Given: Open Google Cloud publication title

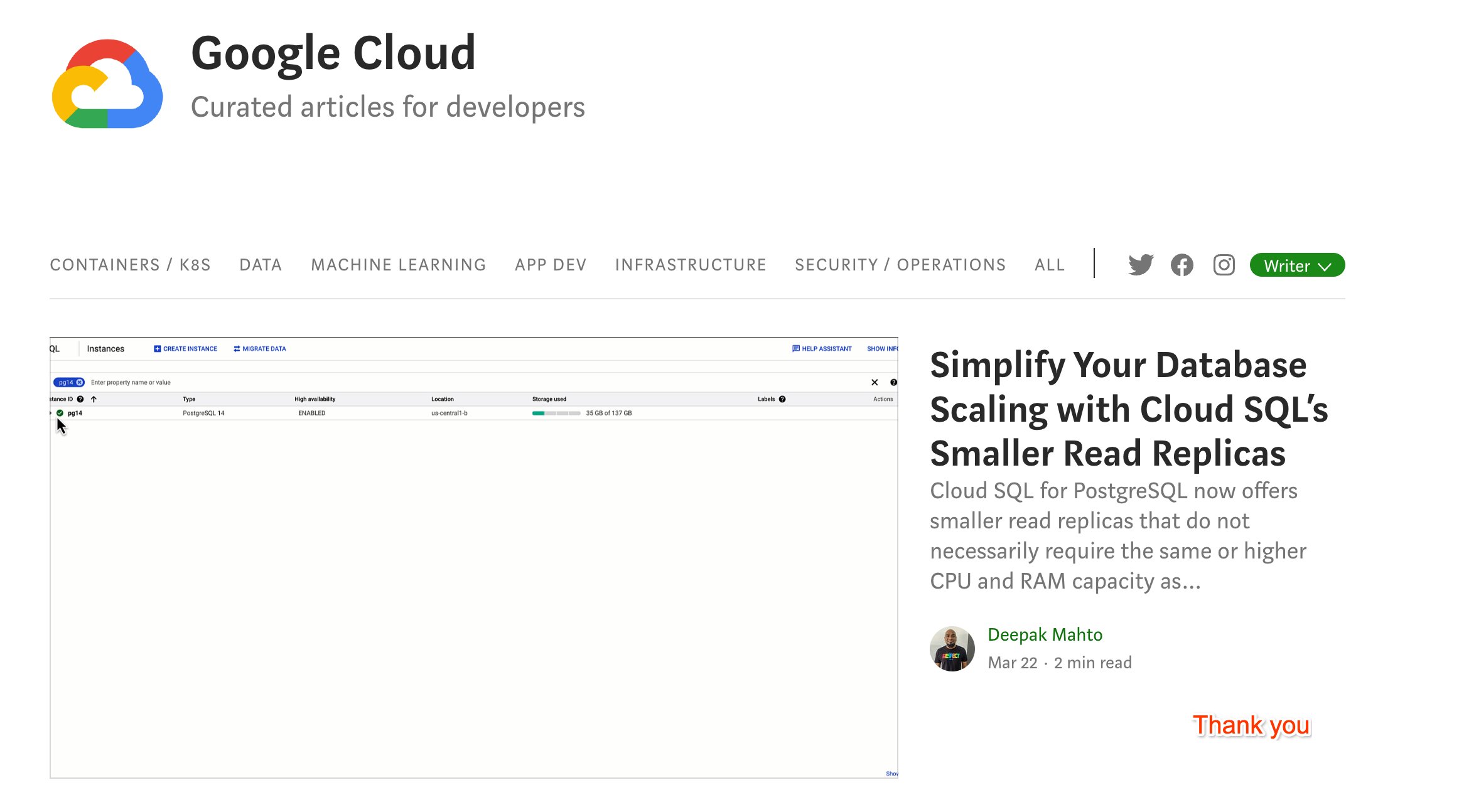Looking at the screenshot, I should tap(333, 54).
